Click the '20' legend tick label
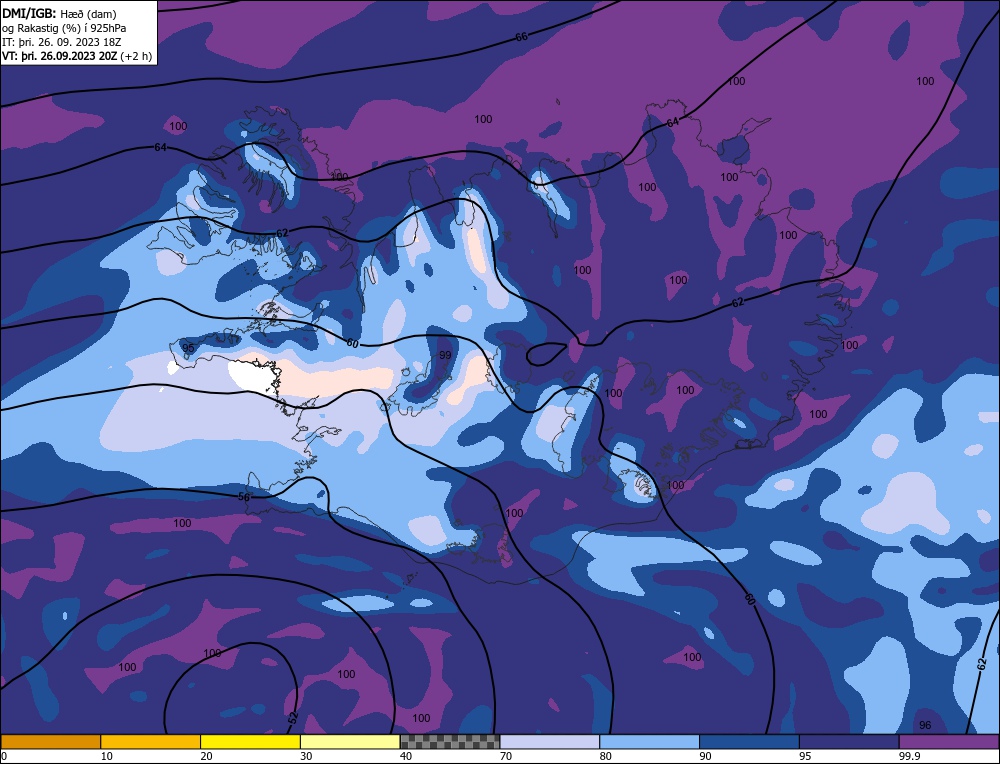This screenshot has height=764, width=1000. (207, 756)
